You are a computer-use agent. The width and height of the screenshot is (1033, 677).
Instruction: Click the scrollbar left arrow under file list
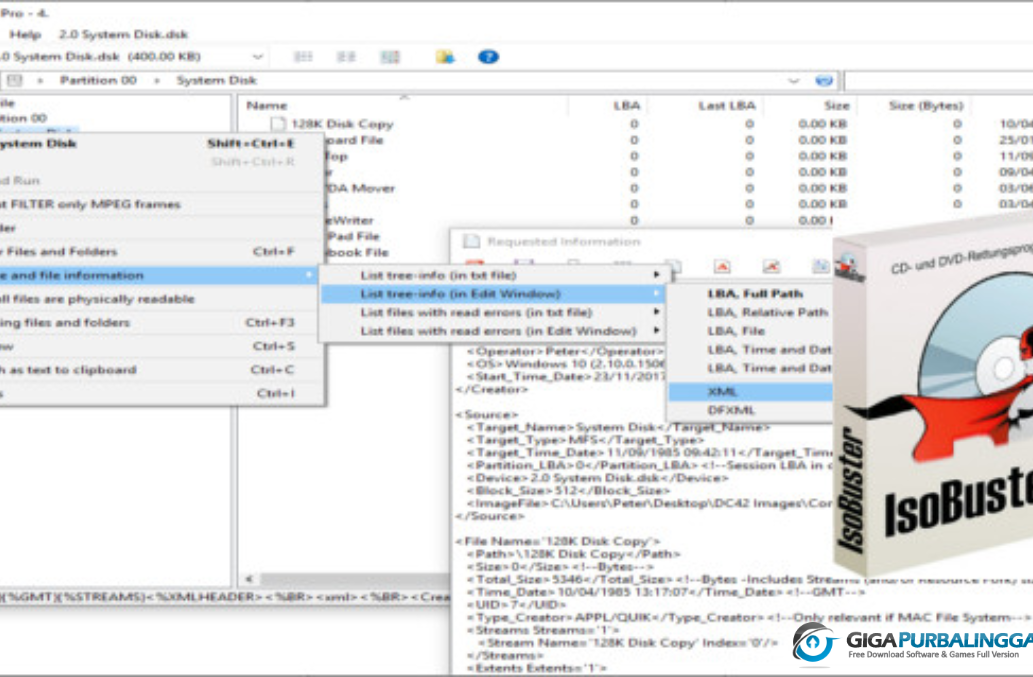coord(249,580)
